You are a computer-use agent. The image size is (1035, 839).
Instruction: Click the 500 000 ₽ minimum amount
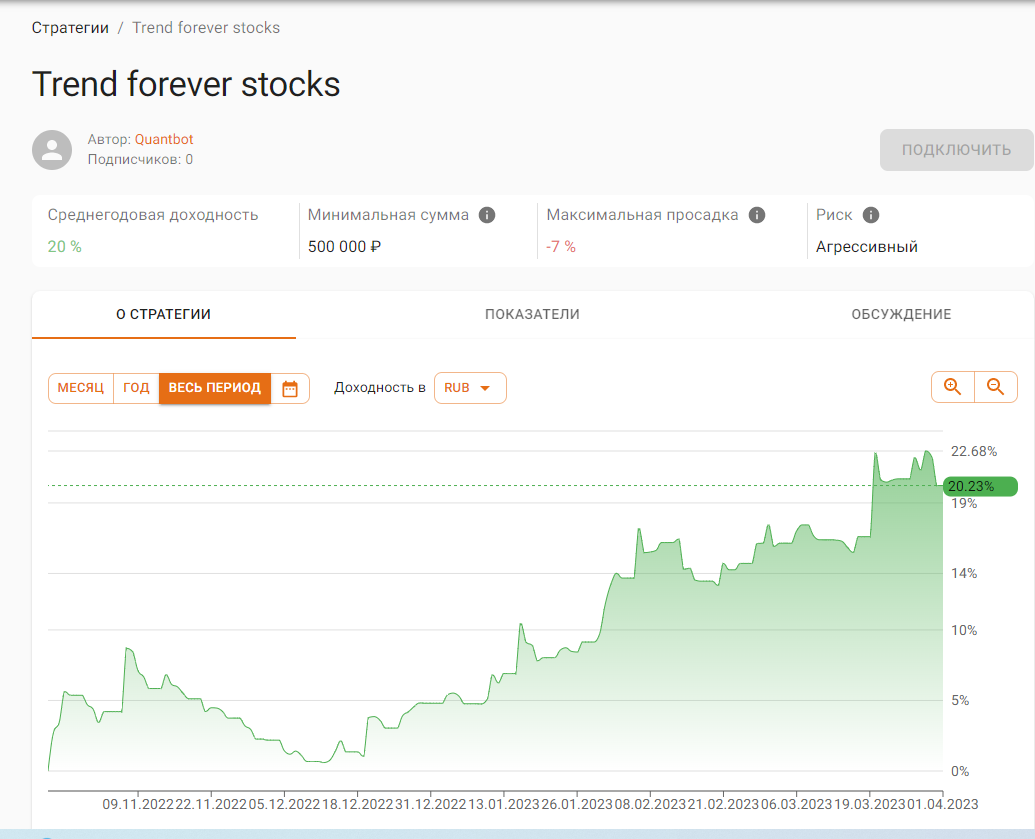345,247
